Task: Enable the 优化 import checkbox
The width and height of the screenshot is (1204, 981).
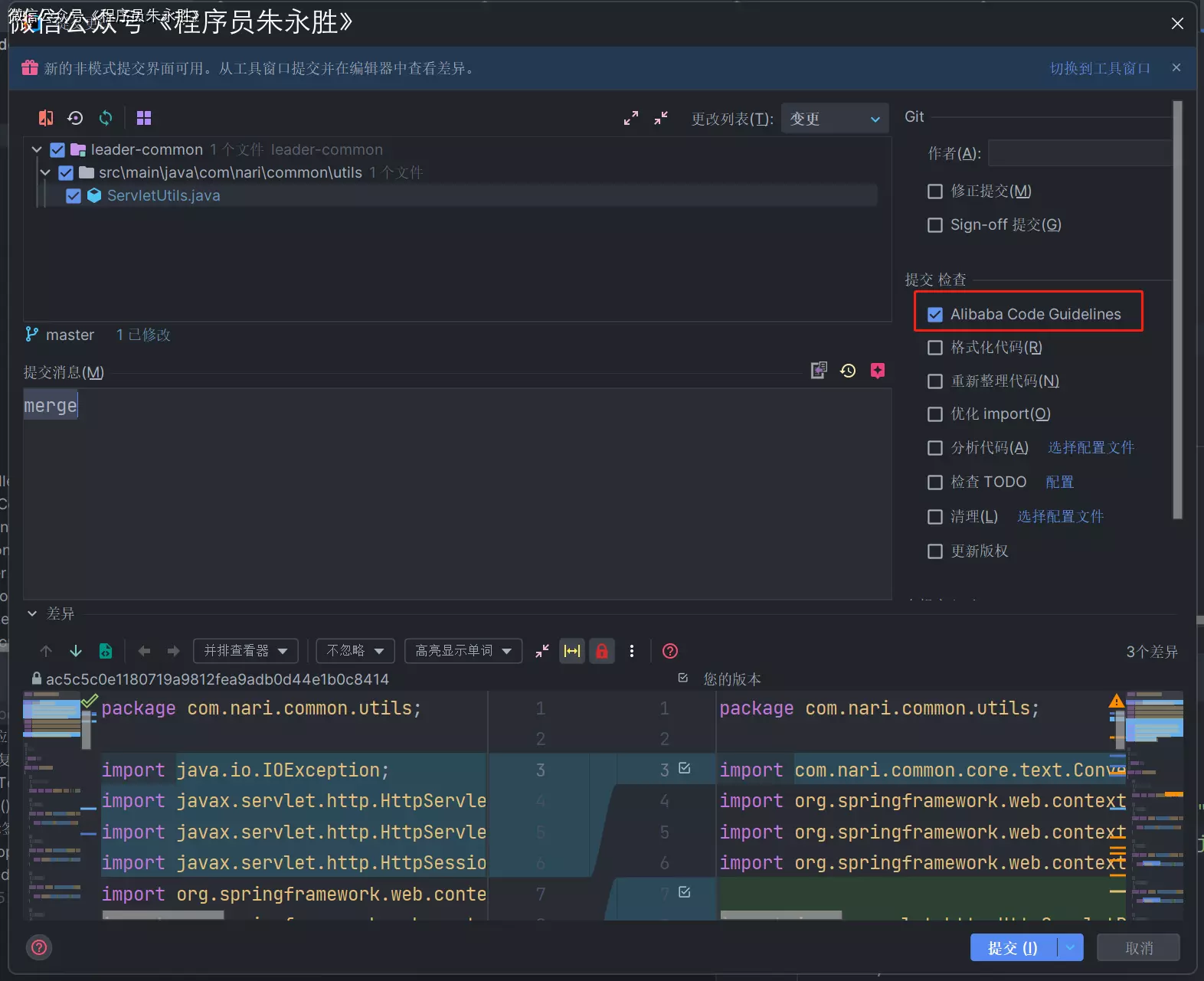Action: (x=935, y=414)
